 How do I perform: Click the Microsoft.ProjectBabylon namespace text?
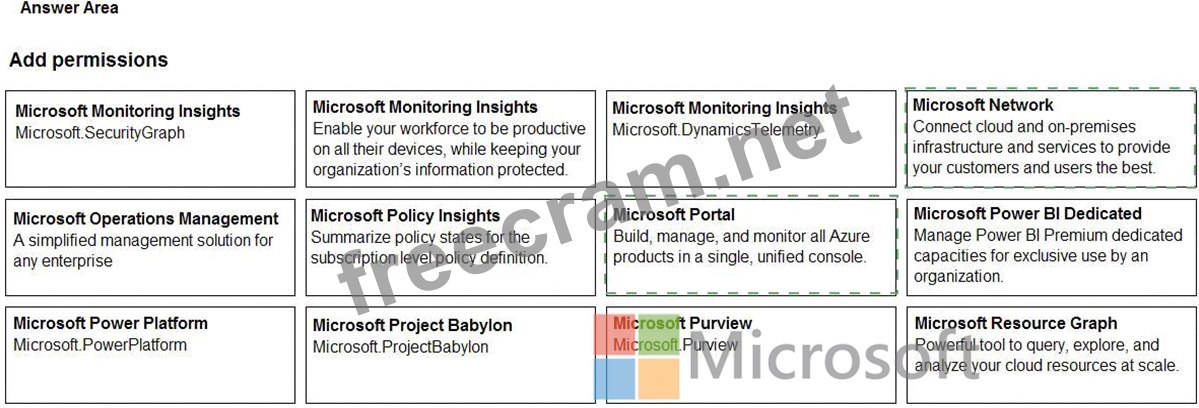400,347
